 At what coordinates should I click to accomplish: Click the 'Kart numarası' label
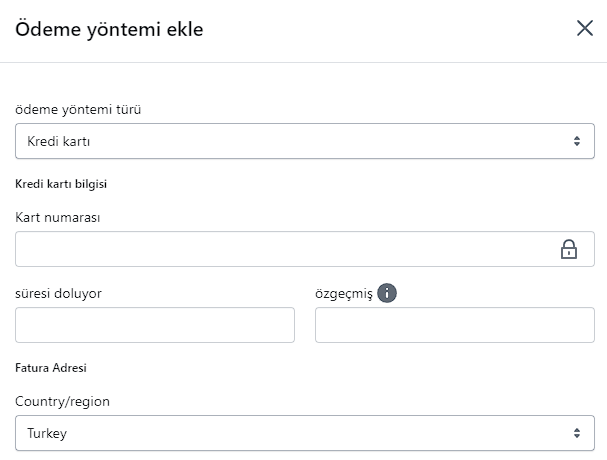(58, 217)
